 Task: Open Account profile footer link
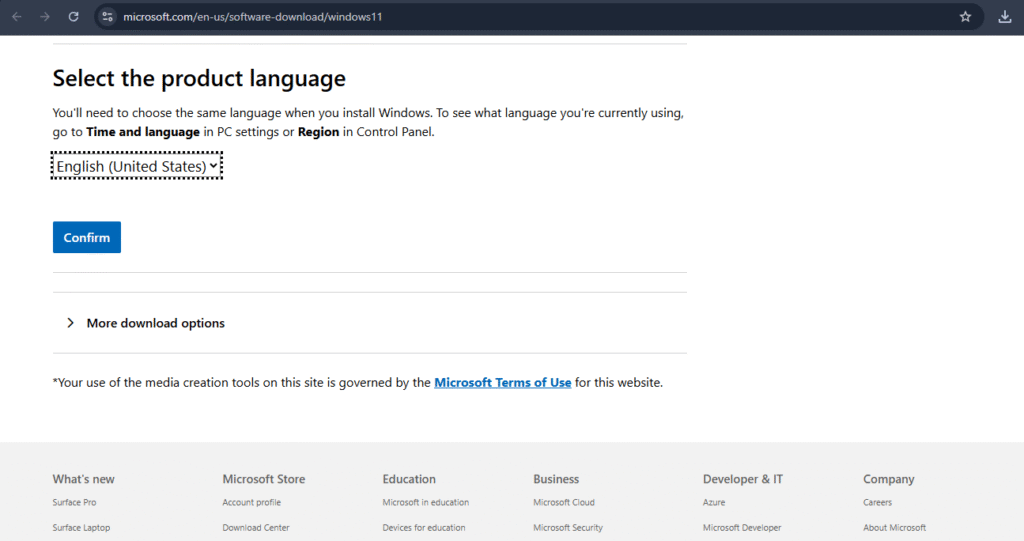click(251, 502)
